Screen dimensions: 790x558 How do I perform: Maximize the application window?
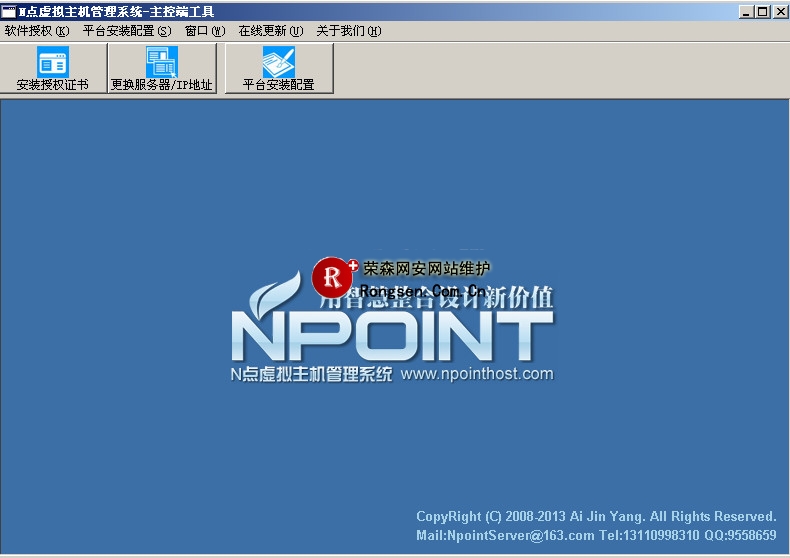763,11
